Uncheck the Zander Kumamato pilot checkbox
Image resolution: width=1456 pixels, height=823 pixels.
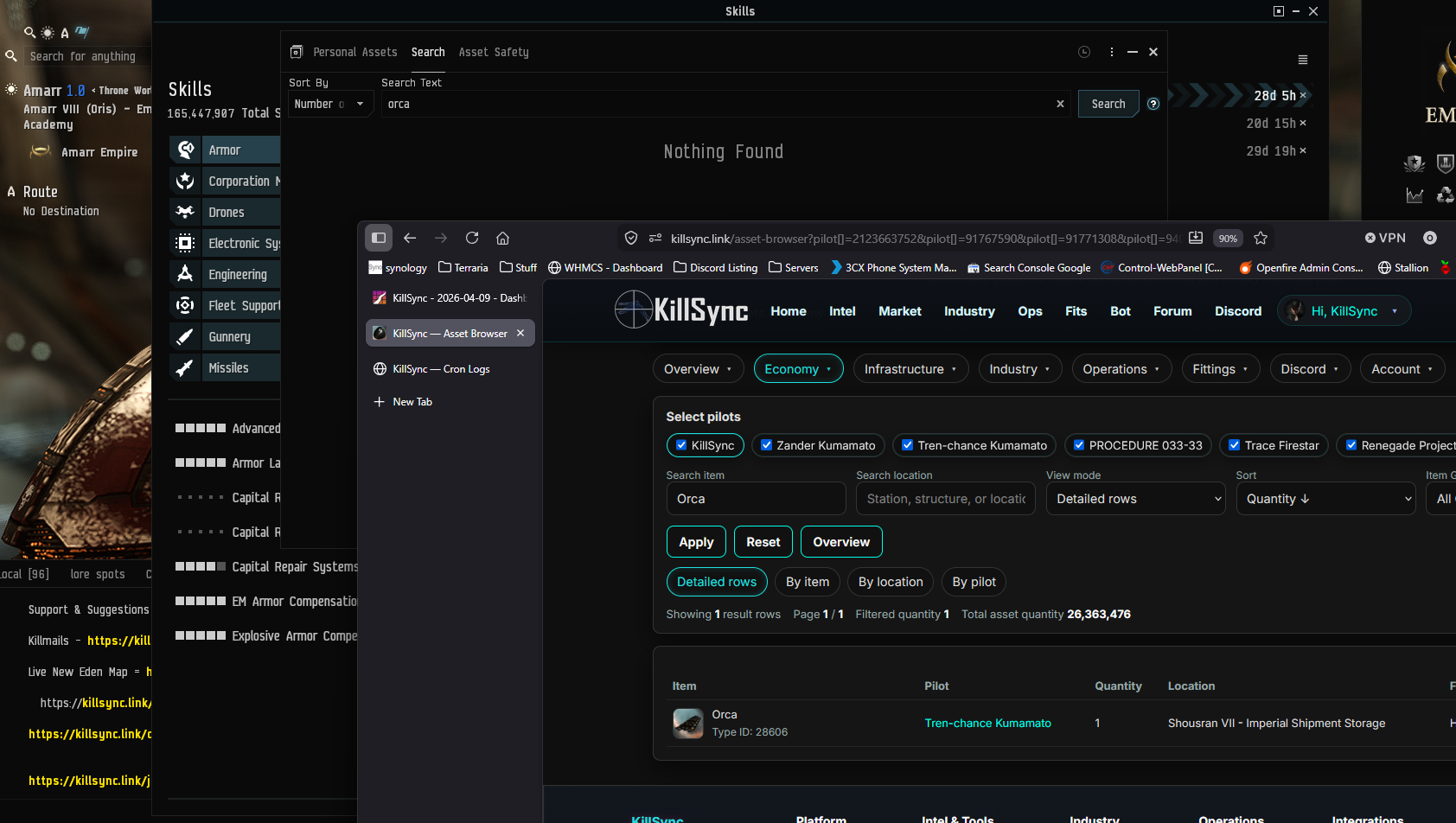[x=766, y=445]
